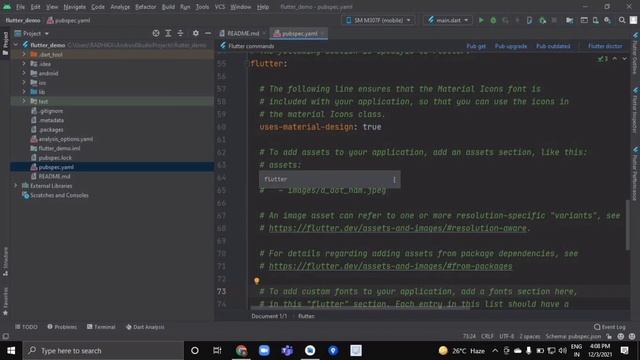Open the Build menu
The image size is (640, 360).
click(x=168, y=7)
